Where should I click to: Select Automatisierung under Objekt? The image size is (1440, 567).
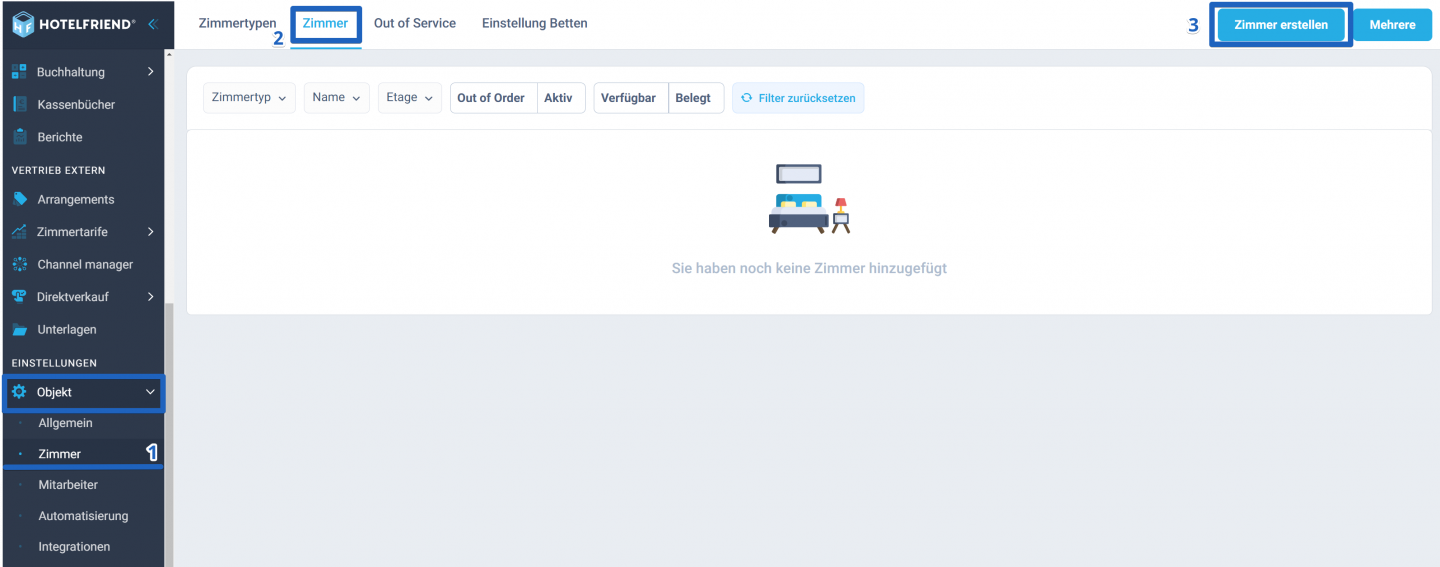82,516
